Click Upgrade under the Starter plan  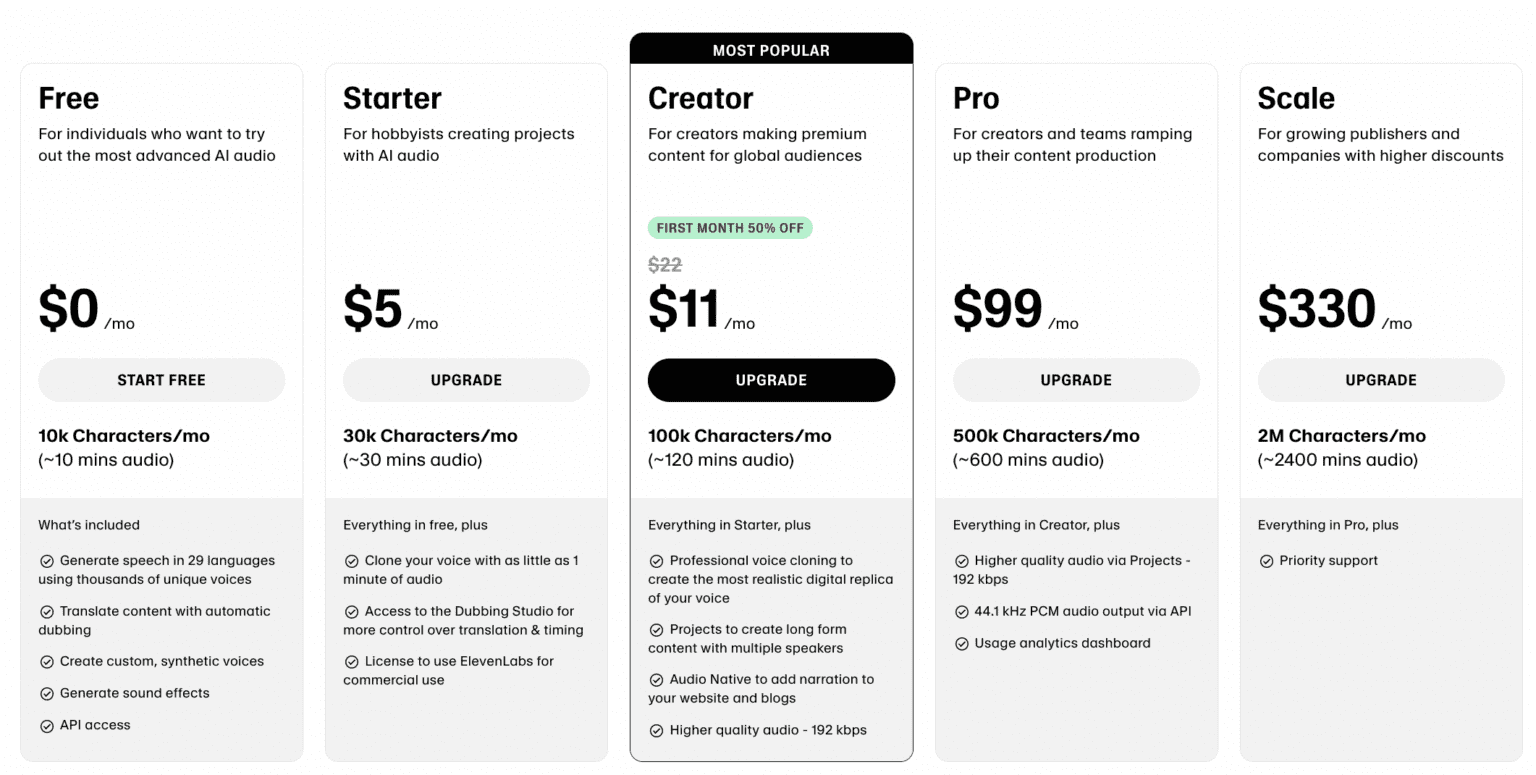point(466,380)
